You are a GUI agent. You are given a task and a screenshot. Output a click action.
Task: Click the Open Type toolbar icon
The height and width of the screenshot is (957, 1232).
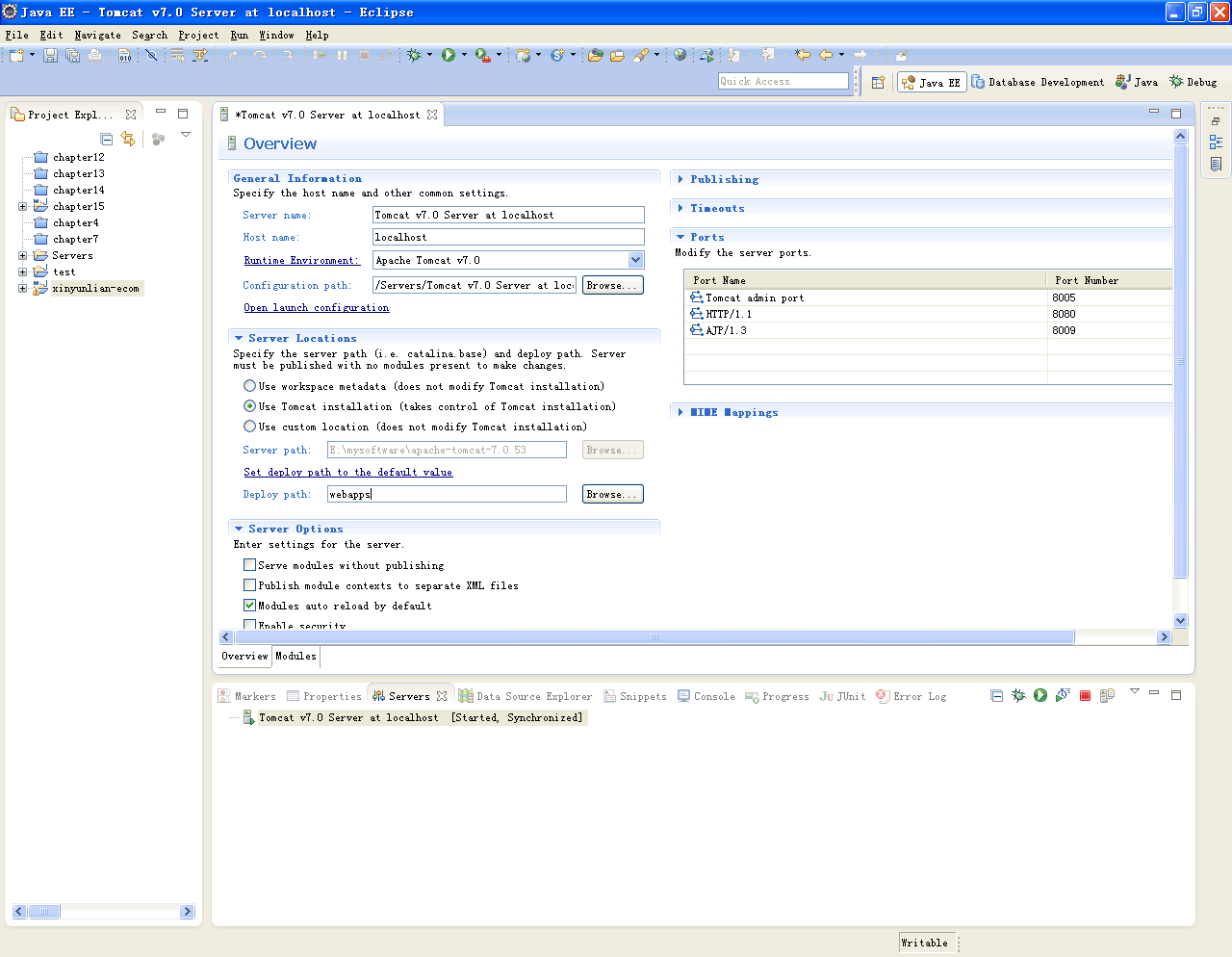pos(595,56)
